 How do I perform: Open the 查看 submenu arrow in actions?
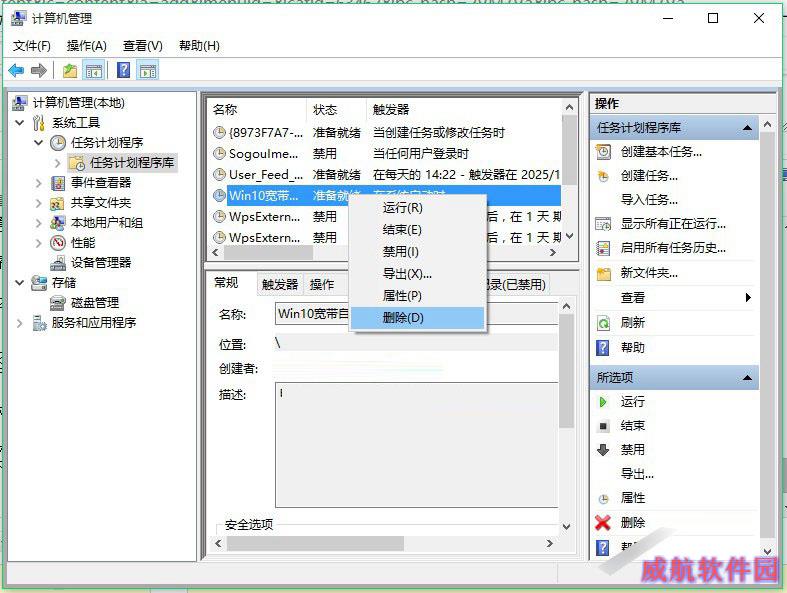pyautogui.click(x=748, y=297)
